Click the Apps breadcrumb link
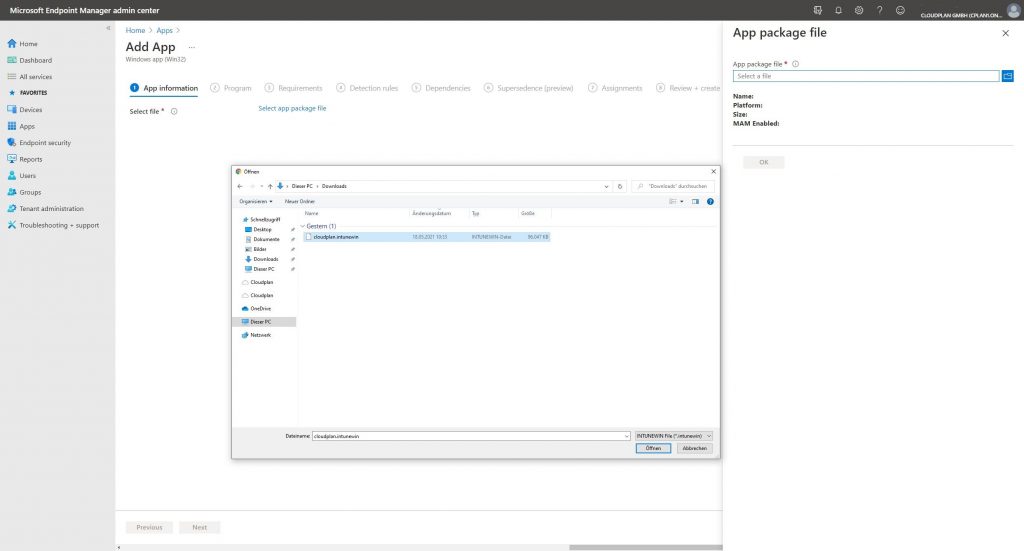The height and width of the screenshot is (551, 1024). [x=165, y=31]
